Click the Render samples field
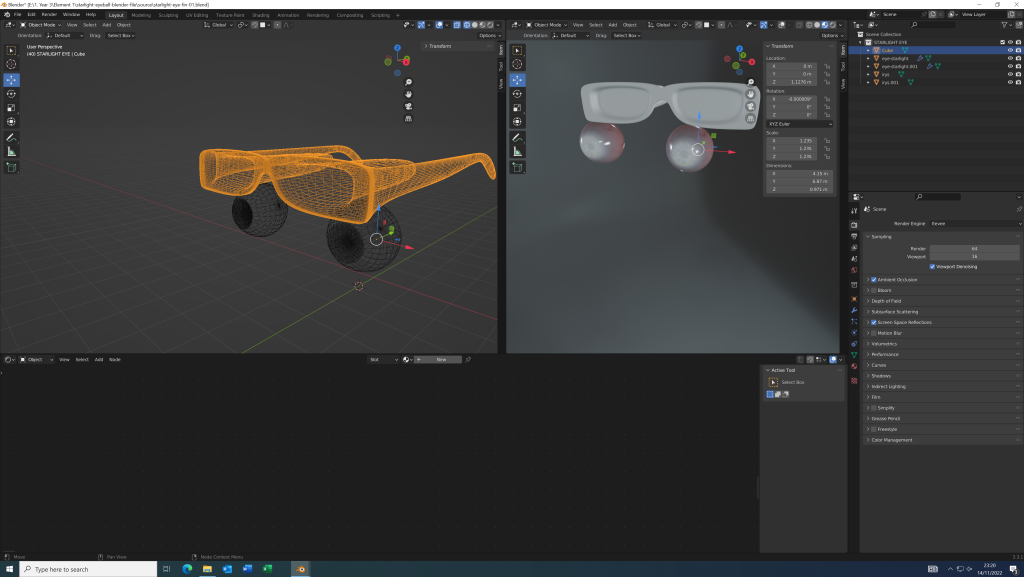The width and height of the screenshot is (1024, 577). [974, 247]
